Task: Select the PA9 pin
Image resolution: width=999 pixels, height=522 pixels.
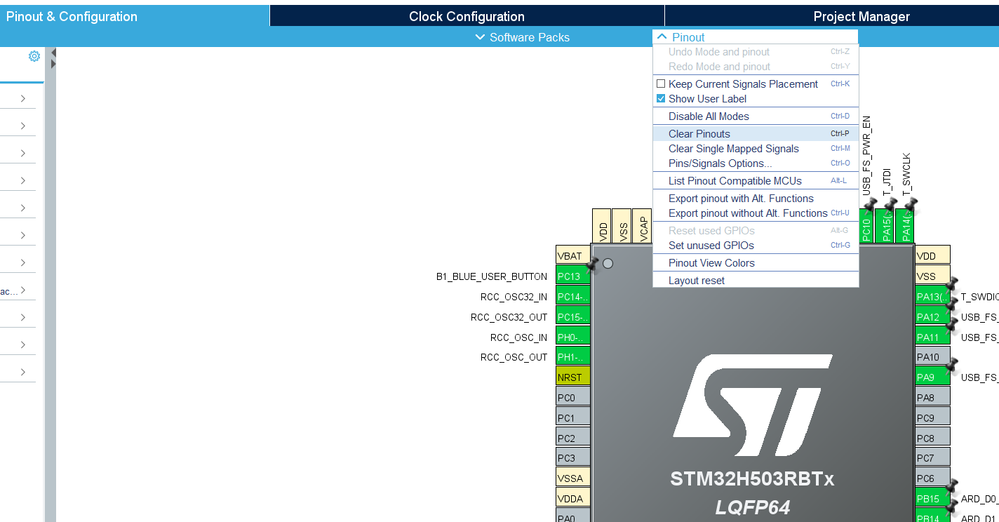Action: click(x=933, y=377)
